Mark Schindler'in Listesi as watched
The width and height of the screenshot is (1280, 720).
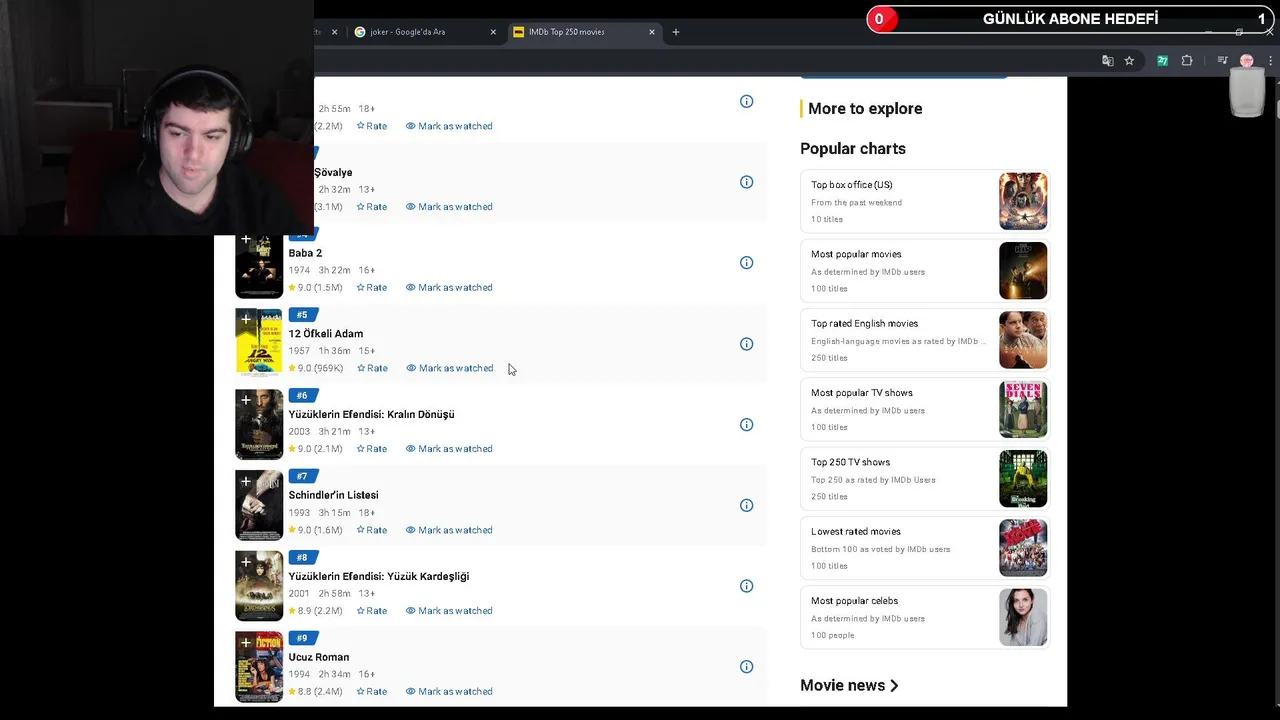tap(449, 530)
